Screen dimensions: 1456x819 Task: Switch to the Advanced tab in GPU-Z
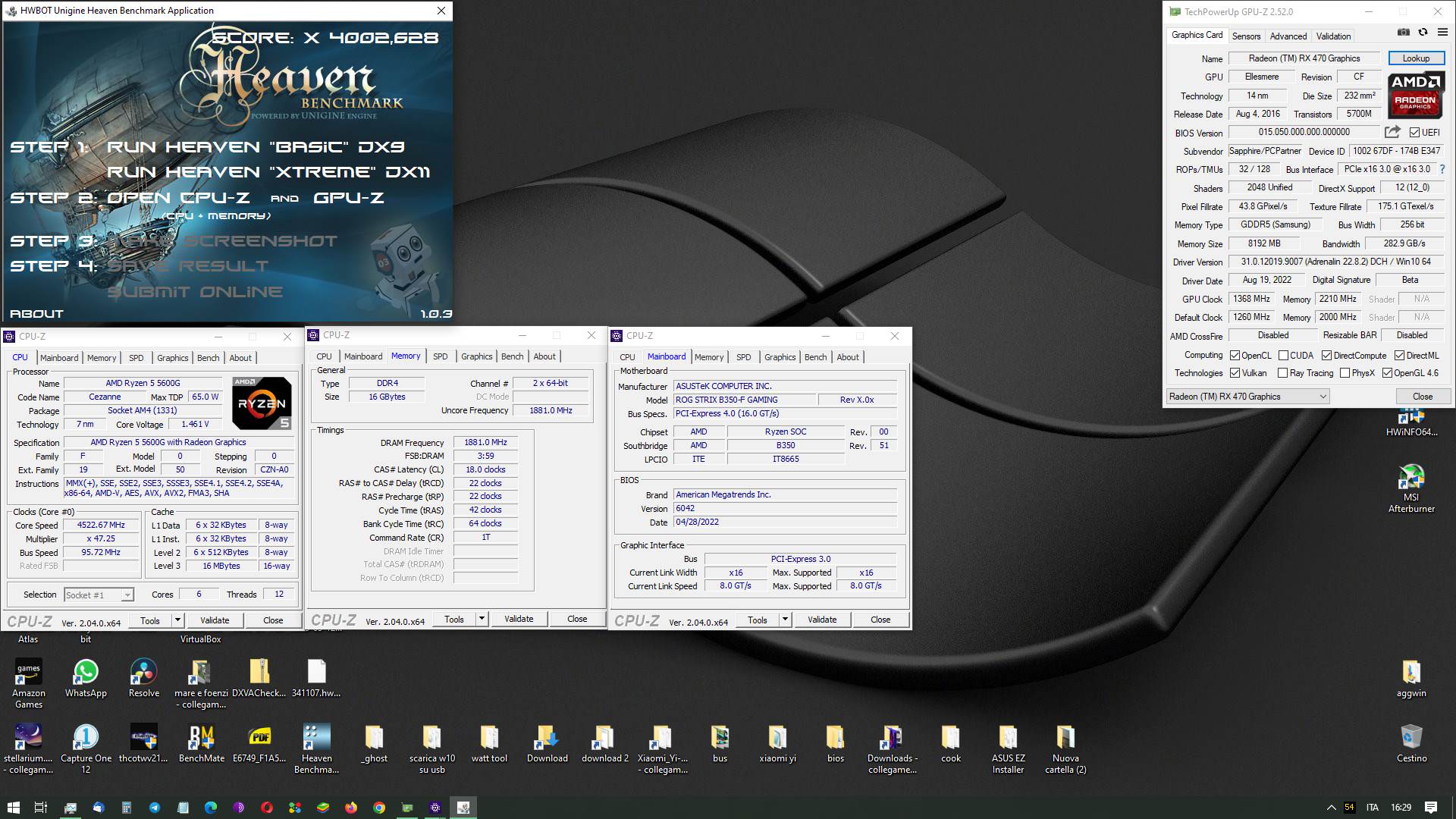tap(1288, 36)
